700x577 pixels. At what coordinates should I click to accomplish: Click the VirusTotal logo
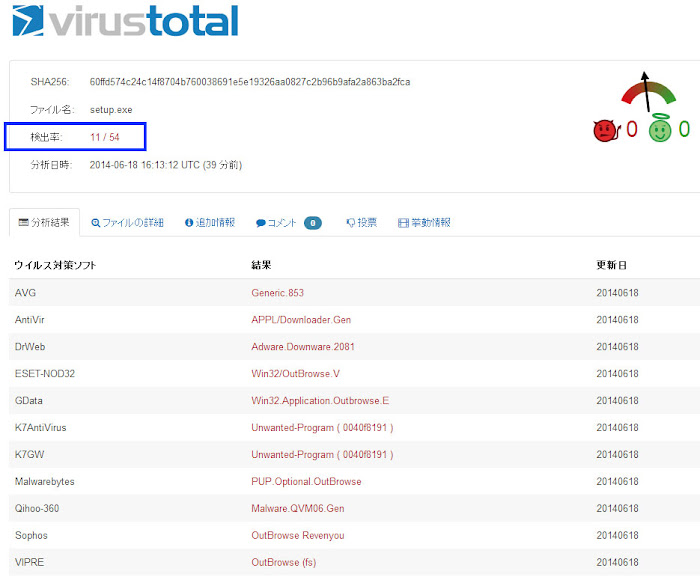pos(125,21)
